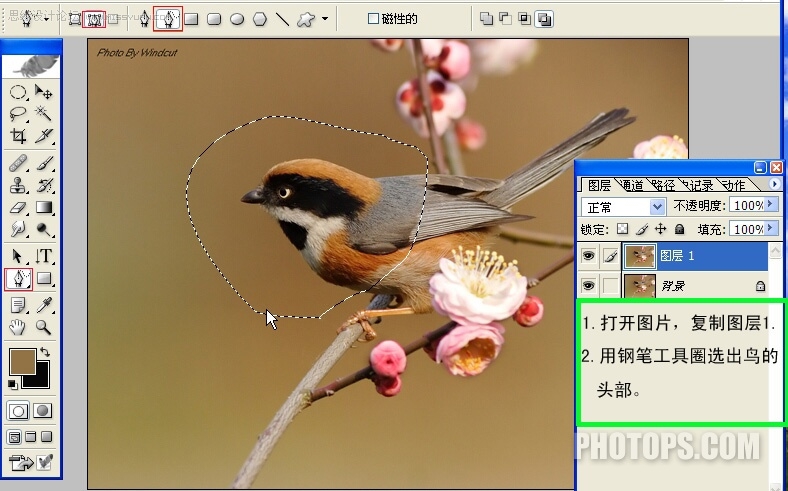Switch to Quick Mask mode

[43, 411]
